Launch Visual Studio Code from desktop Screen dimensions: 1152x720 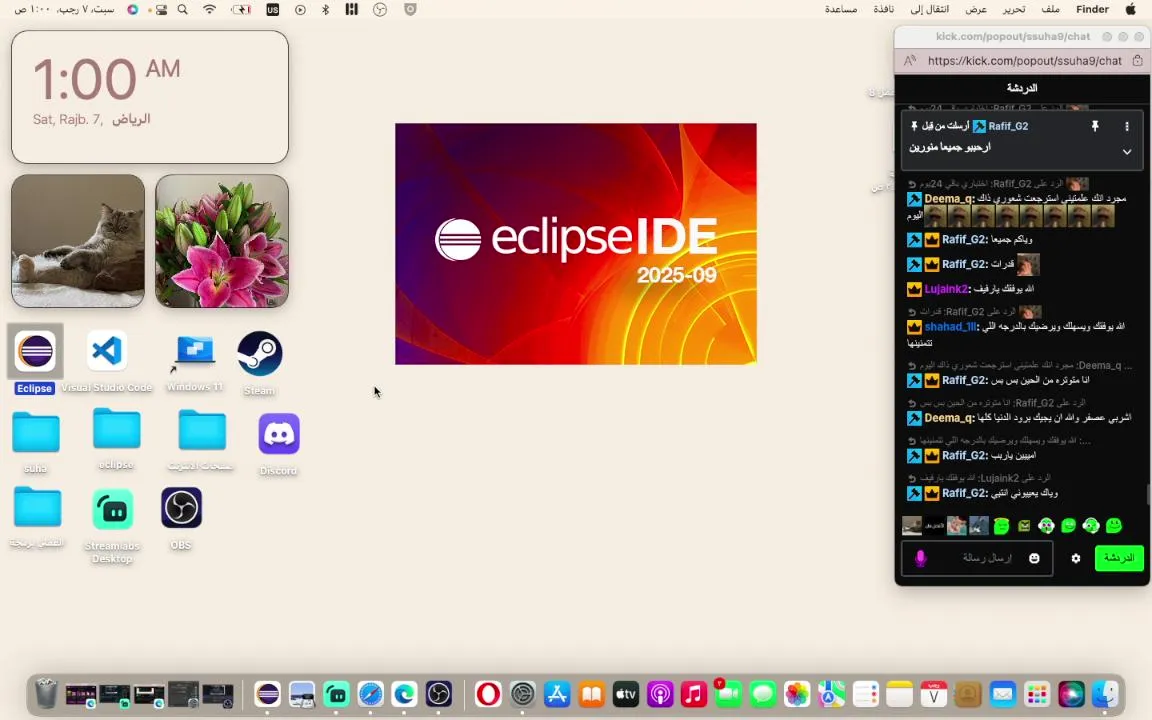pos(107,351)
